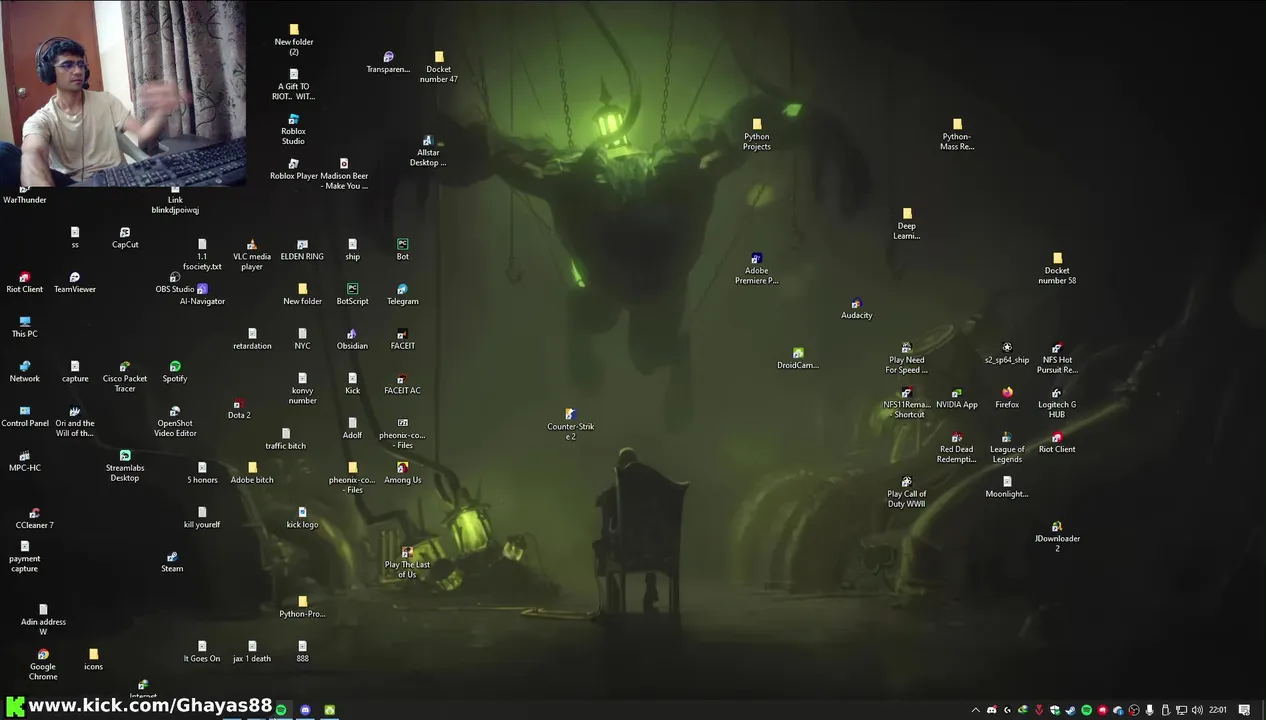
Task: Open the jax 1 death file
Action: pos(252,652)
